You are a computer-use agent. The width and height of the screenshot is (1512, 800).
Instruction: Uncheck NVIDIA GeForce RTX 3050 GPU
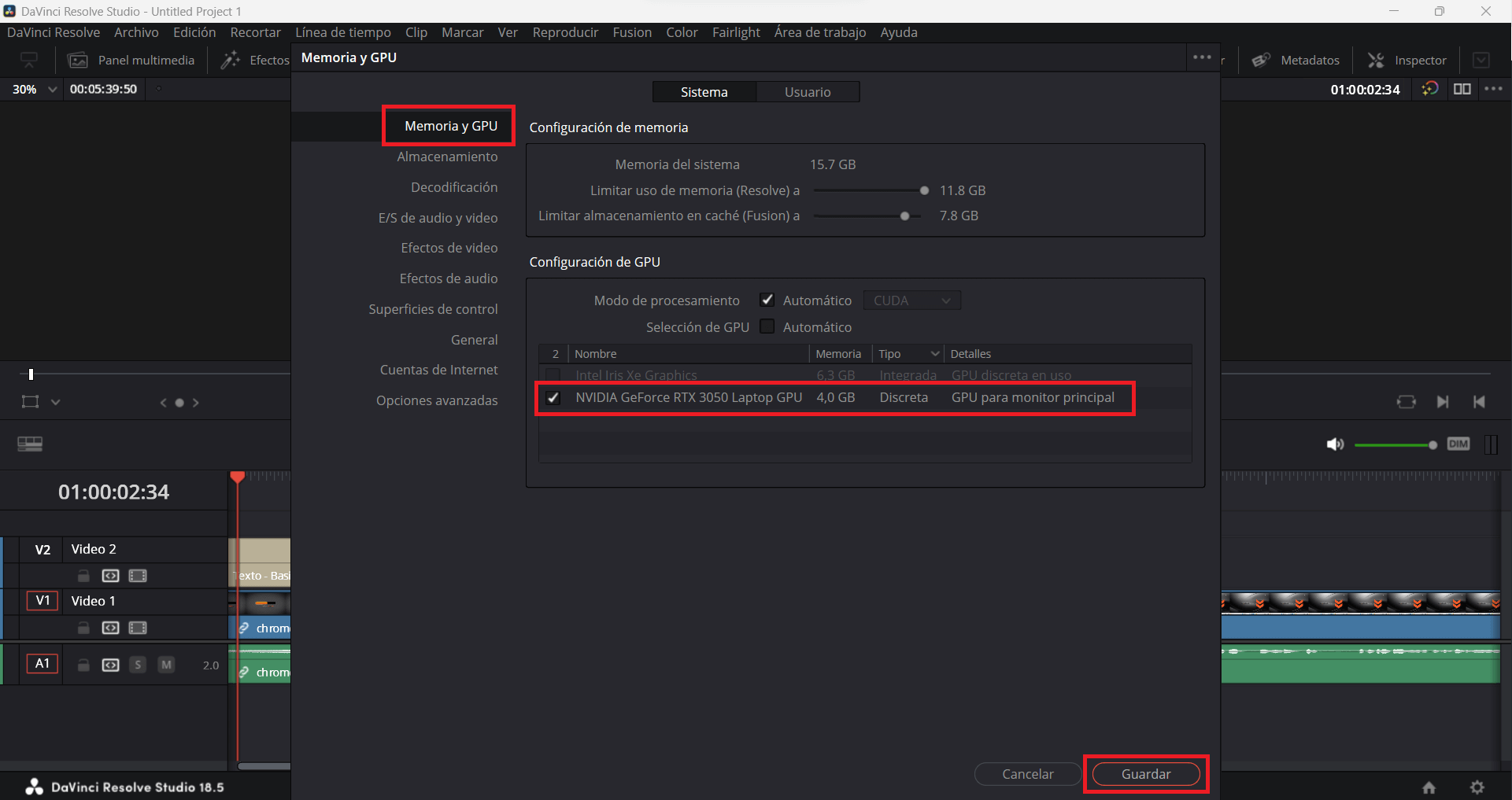coord(553,397)
